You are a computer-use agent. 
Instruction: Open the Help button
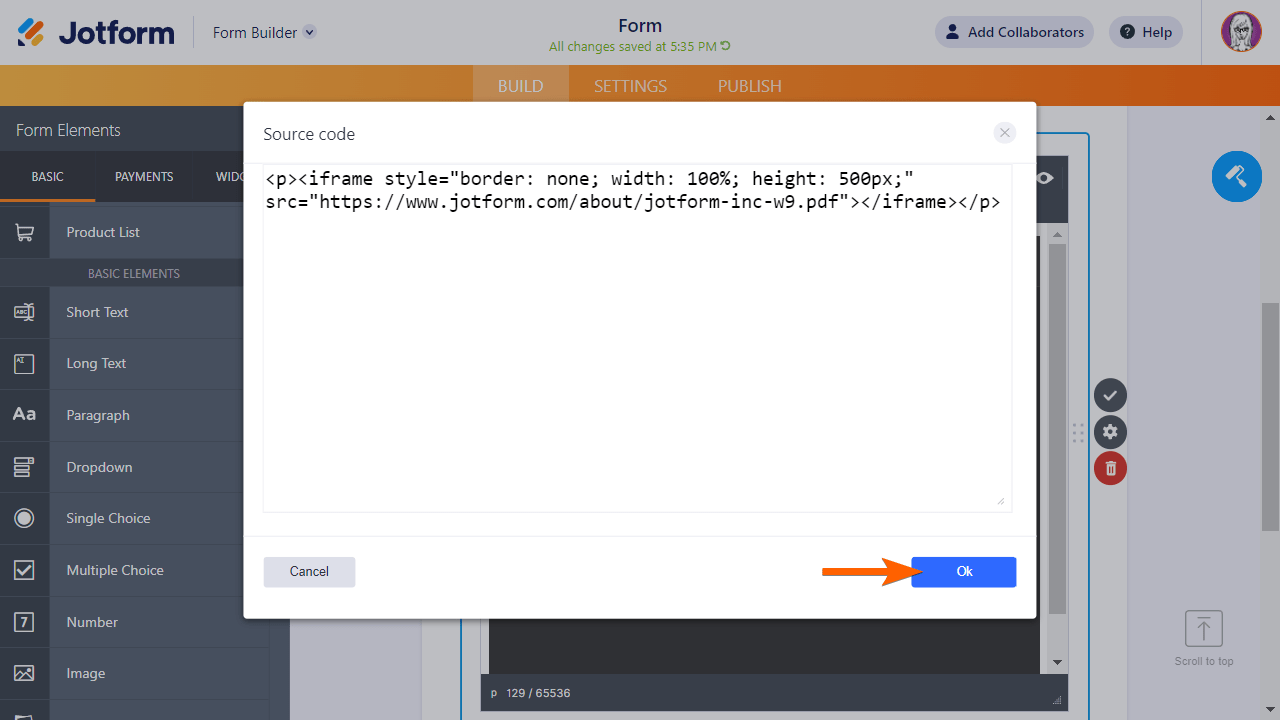[x=1146, y=32]
